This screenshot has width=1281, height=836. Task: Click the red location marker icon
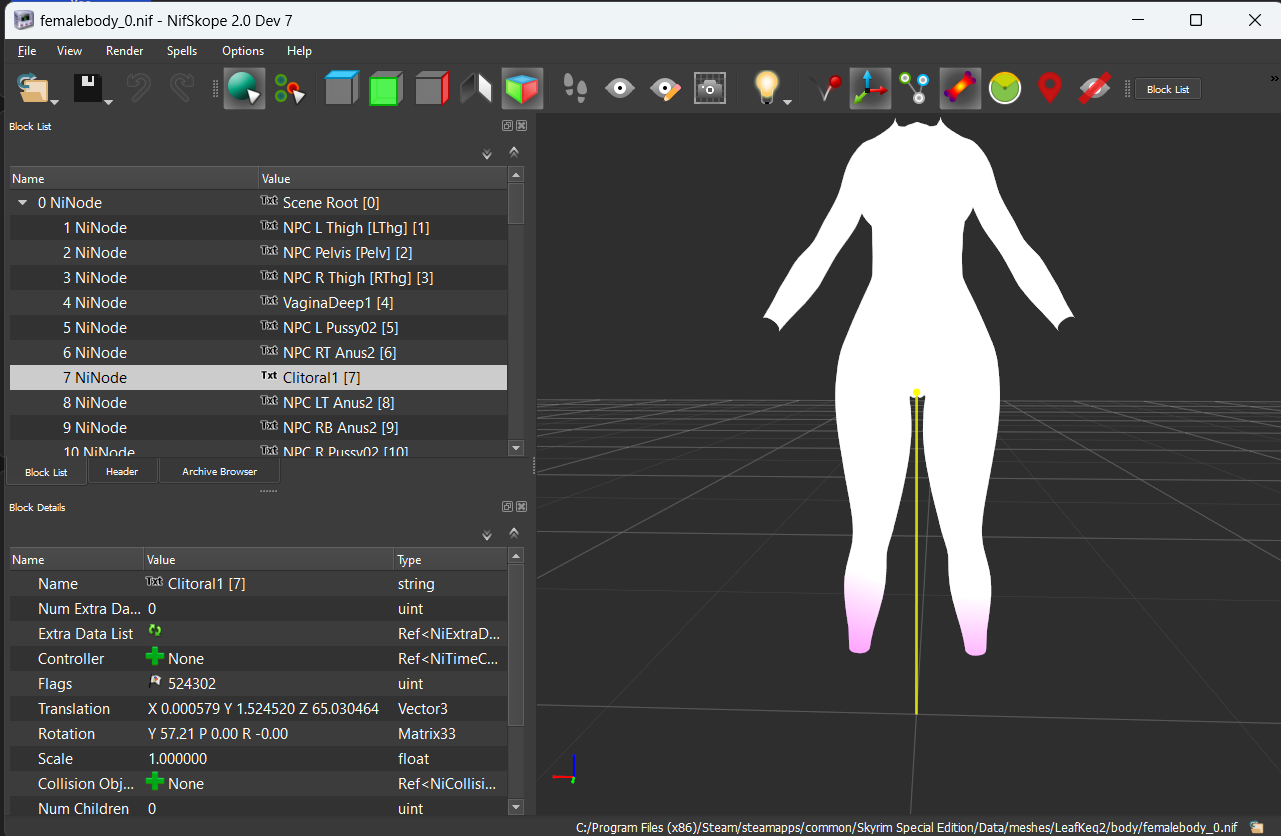coord(1049,89)
